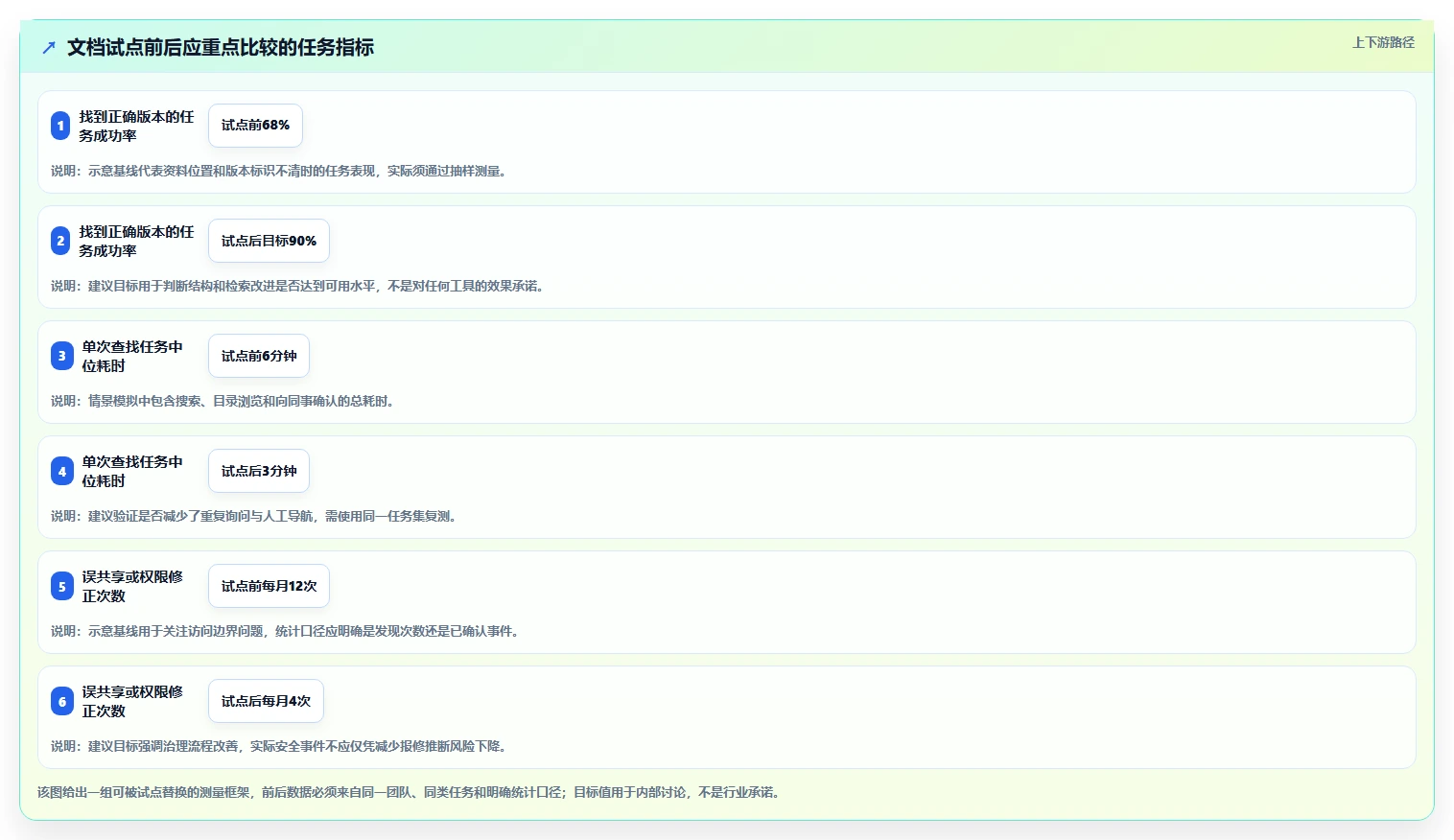Click the note beginning 建议目标强调治理流程改善
This screenshot has width=1454, height=840.
click(x=280, y=746)
